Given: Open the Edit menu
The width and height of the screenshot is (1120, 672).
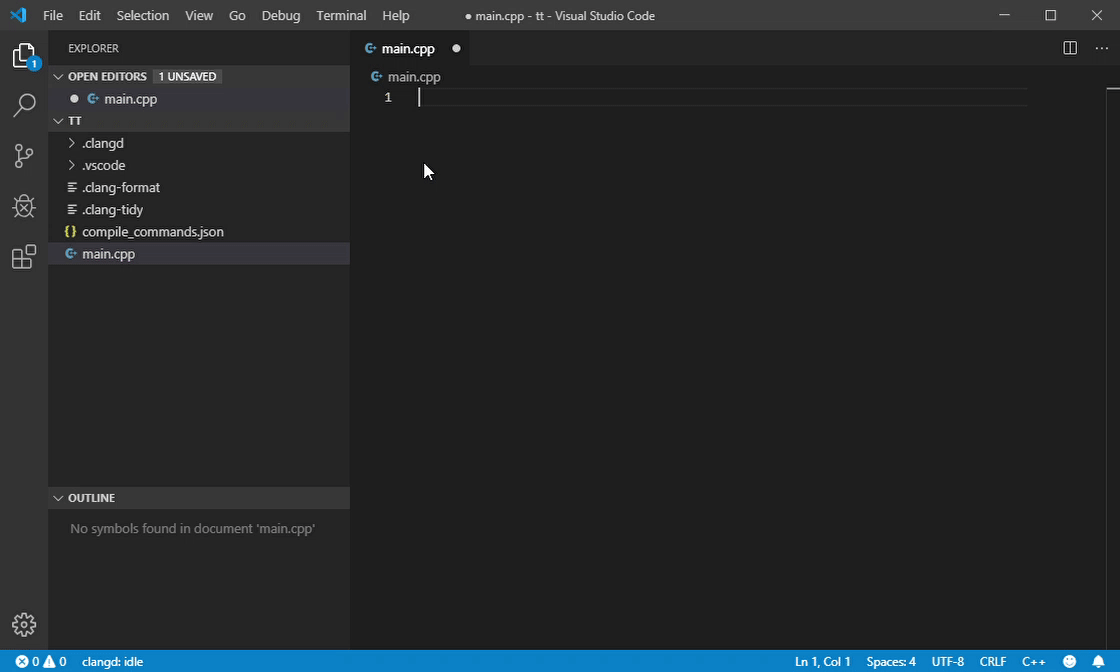Looking at the screenshot, I should (x=89, y=15).
